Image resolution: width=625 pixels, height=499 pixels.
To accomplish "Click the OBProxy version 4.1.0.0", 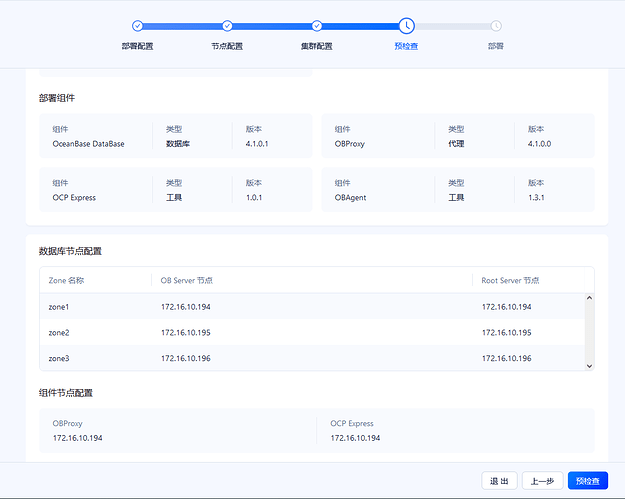I will click(539, 144).
